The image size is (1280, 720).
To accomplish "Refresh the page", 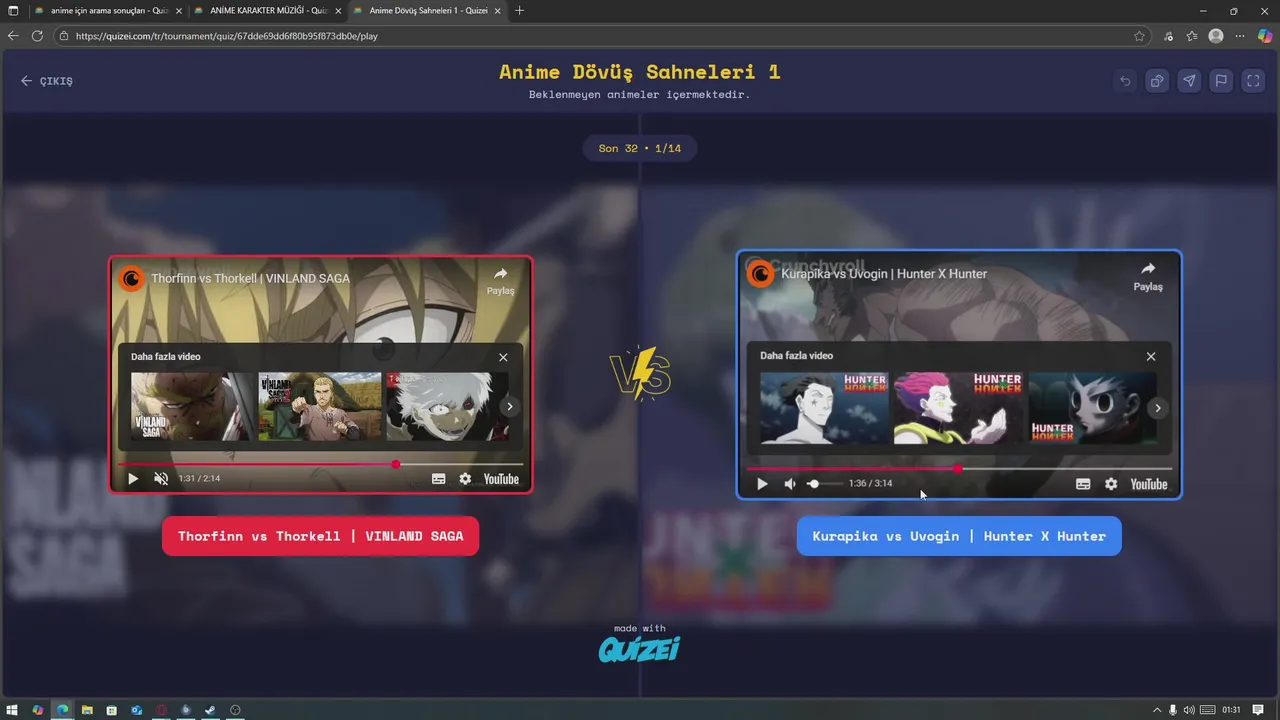I will point(37,36).
